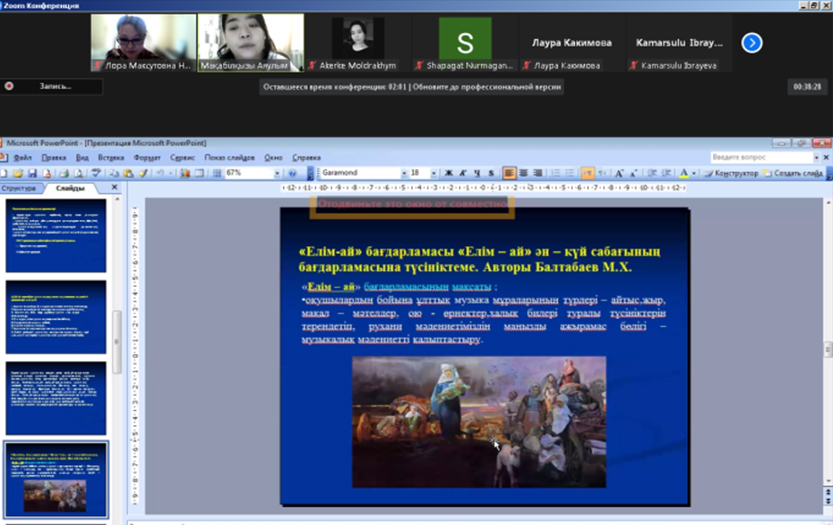Toggle underline Ч formatting
This screenshot has width=833, height=525.
[x=476, y=173]
